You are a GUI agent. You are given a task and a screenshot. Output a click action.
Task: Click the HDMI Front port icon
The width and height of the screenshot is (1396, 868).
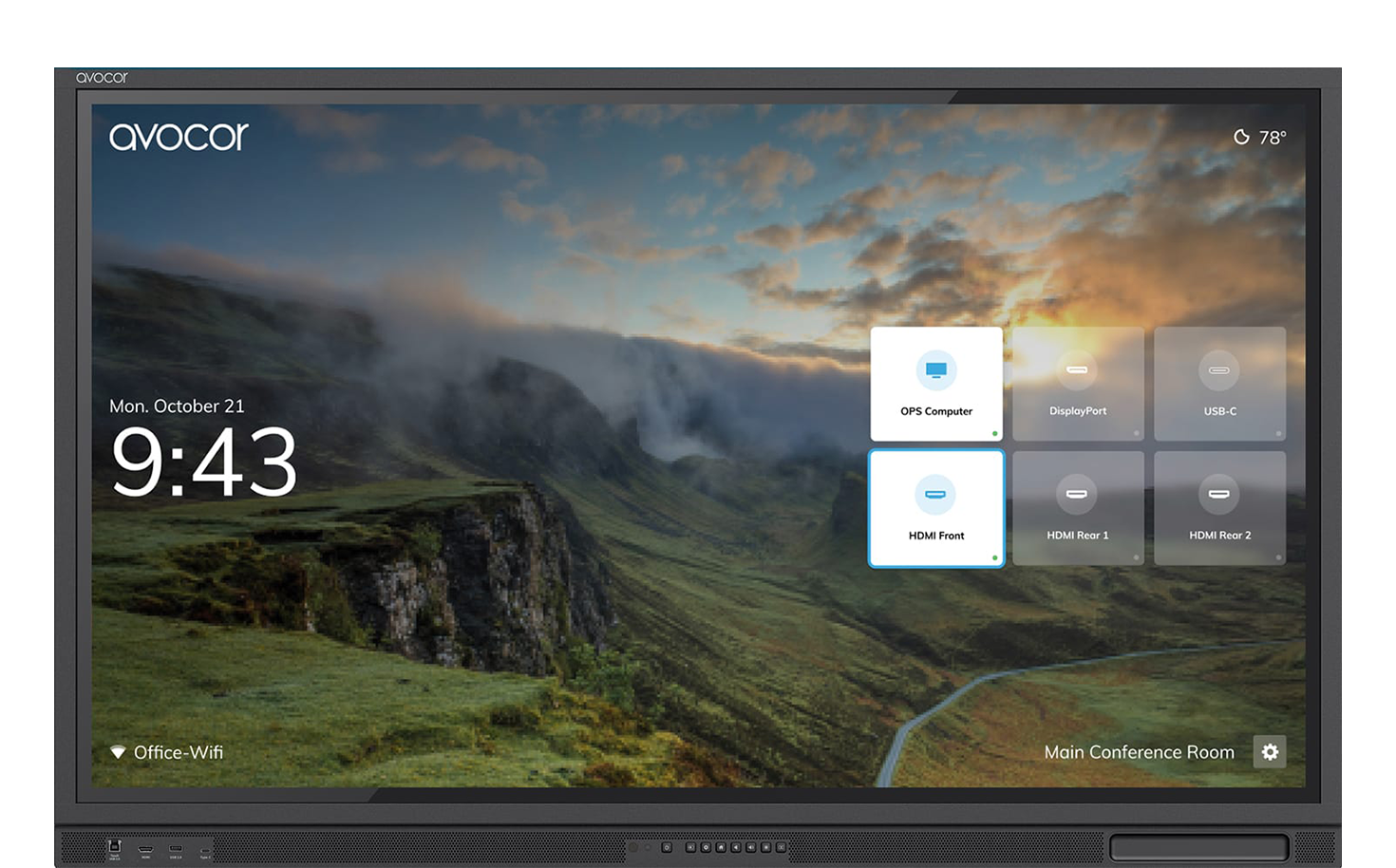tap(935, 495)
